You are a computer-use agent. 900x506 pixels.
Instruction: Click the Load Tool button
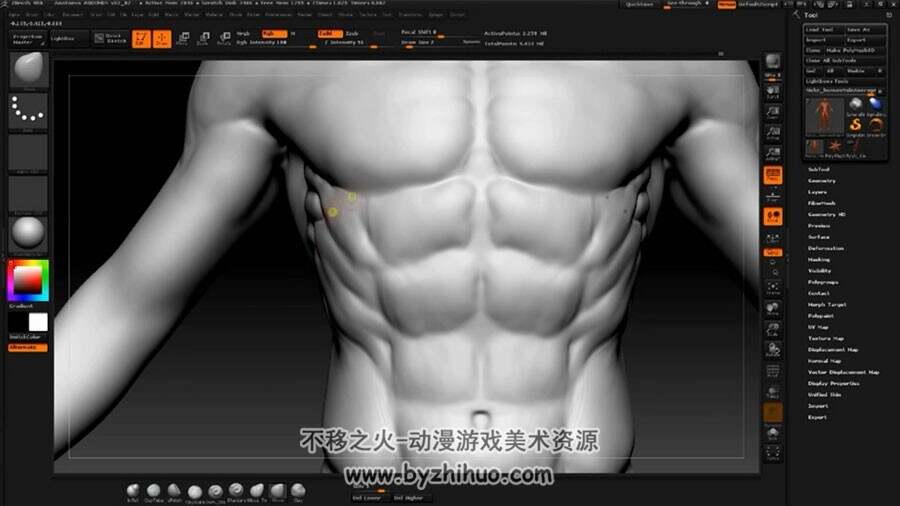tap(823, 29)
